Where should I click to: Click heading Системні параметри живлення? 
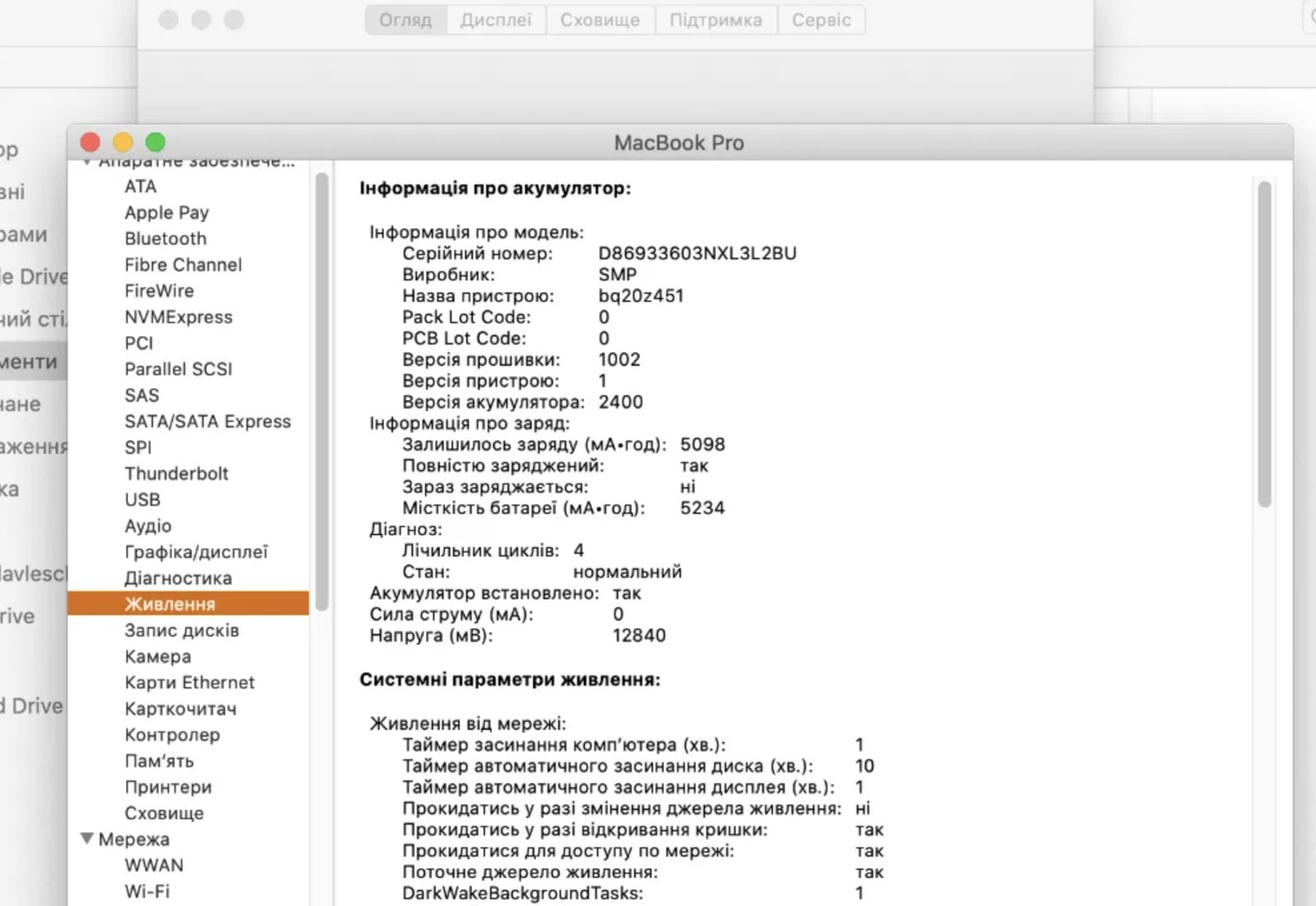tap(510, 680)
